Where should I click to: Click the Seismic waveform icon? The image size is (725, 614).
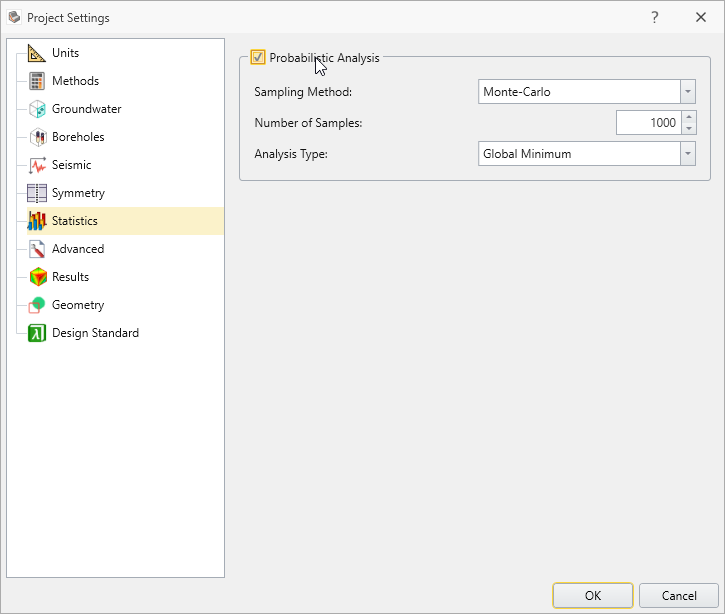pos(37,165)
